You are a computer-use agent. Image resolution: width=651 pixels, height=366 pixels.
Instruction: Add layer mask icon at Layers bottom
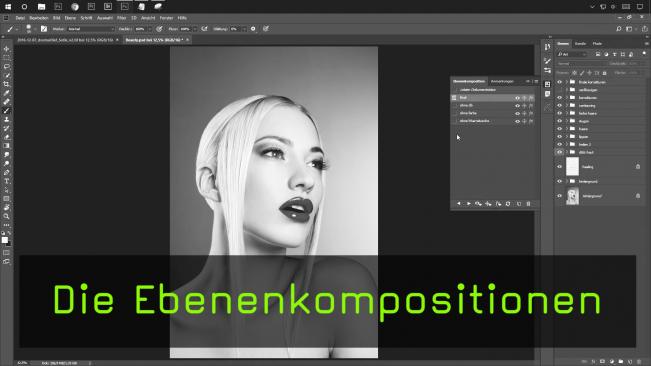tap(602, 362)
